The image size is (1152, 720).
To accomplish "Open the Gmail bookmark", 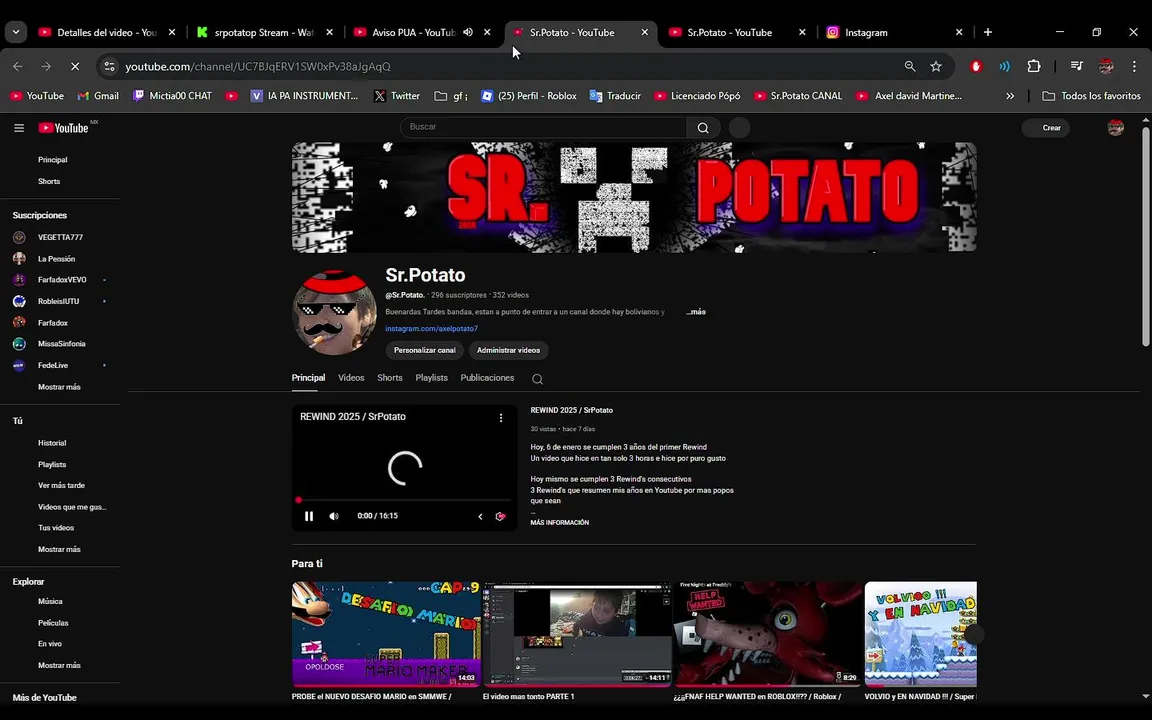I will tap(98, 96).
